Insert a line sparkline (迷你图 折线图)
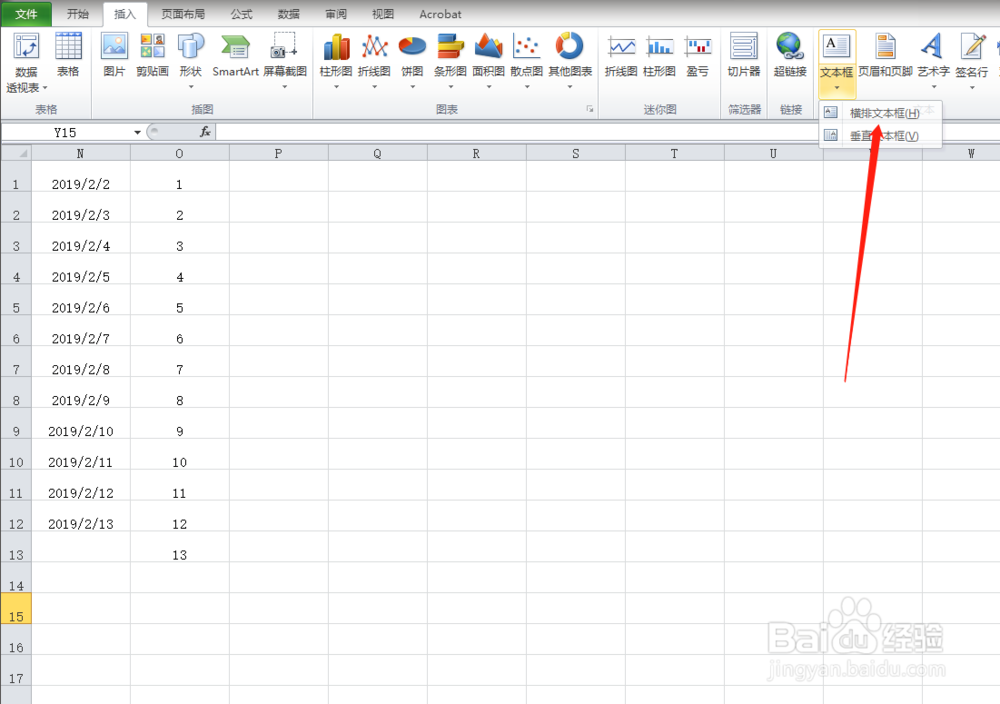1000x704 pixels. tap(621, 55)
